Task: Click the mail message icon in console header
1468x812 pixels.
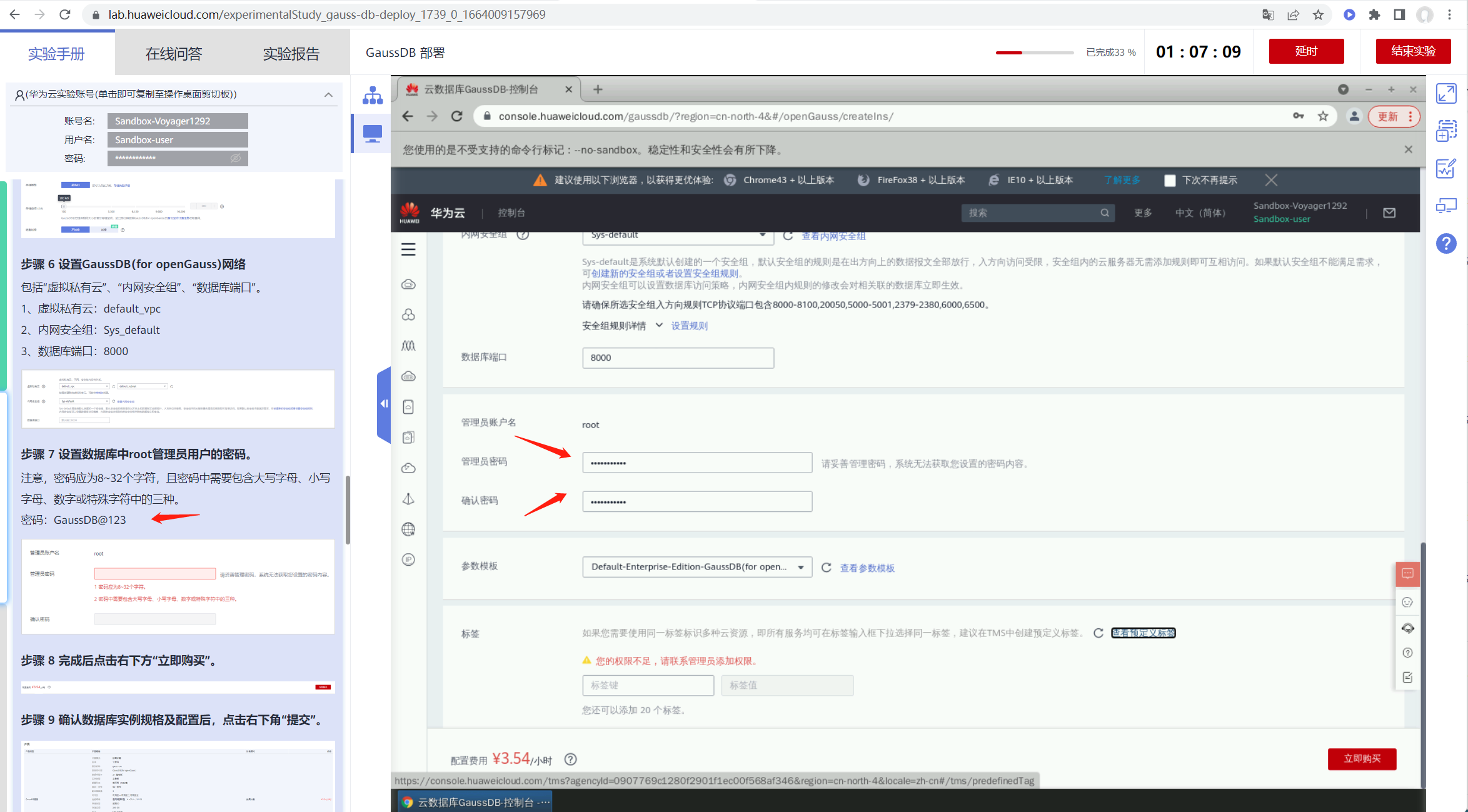Action: tap(1389, 213)
